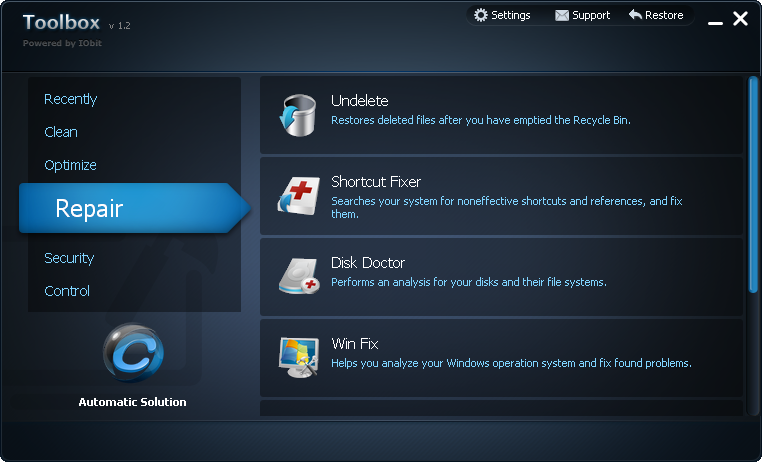Launch the Automatic Solution label

coord(132,402)
